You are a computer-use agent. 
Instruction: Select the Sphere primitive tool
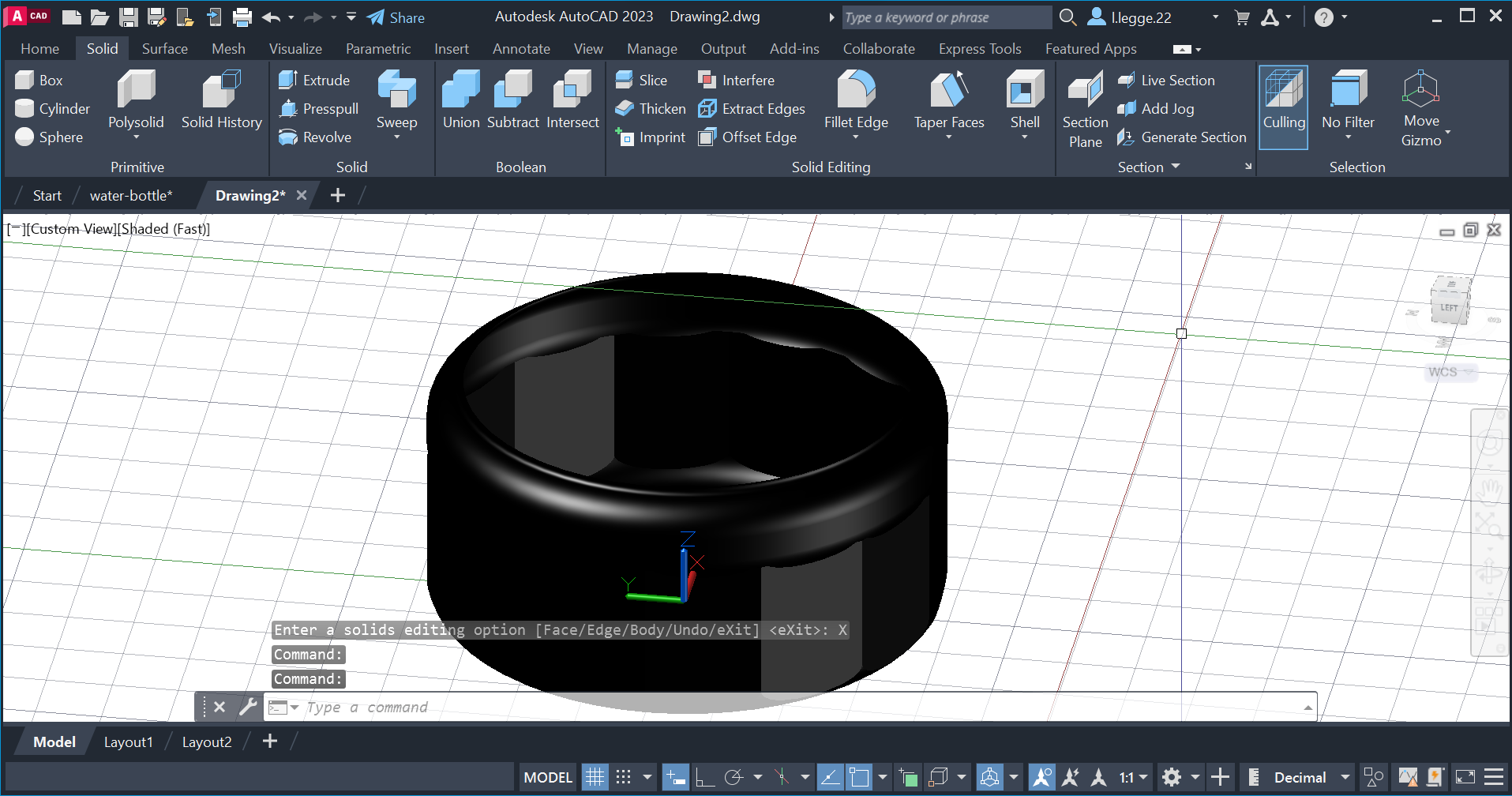tap(49, 137)
